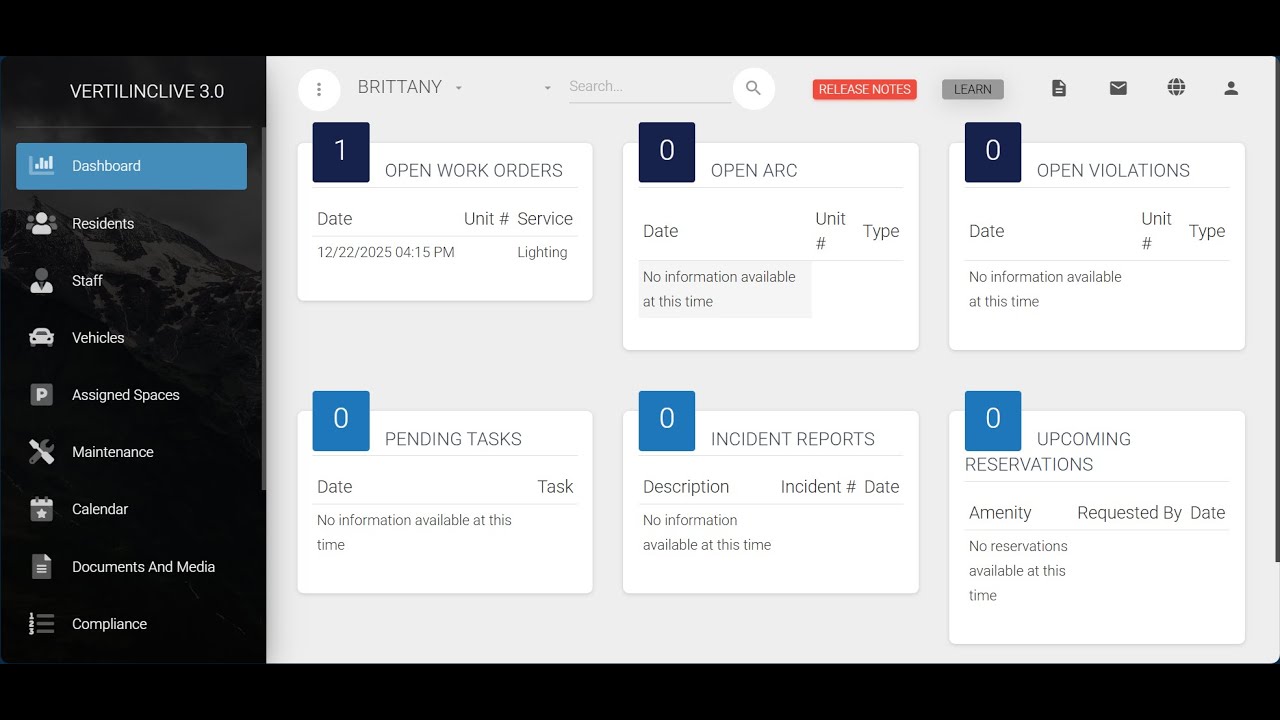This screenshot has height=720, width=1280.
Task: Click the LEARN button
Action: pos(973,89)
